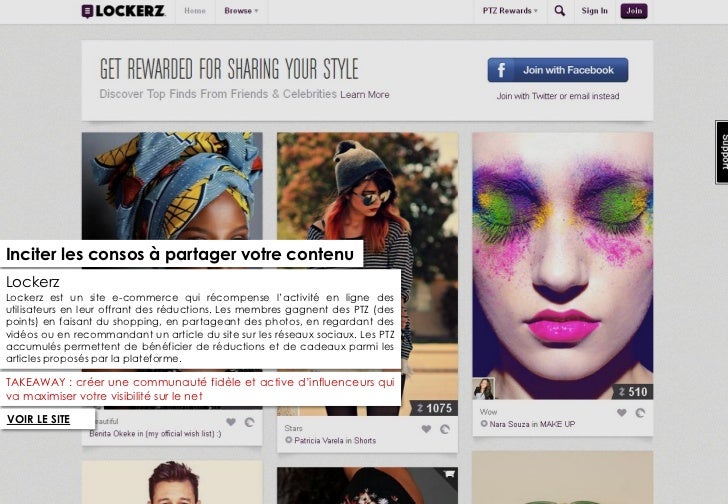Viewport: 728px width, 504px height.
Task: Click Patricia Varela in Shorts text
Action: [x=335, y=440]
